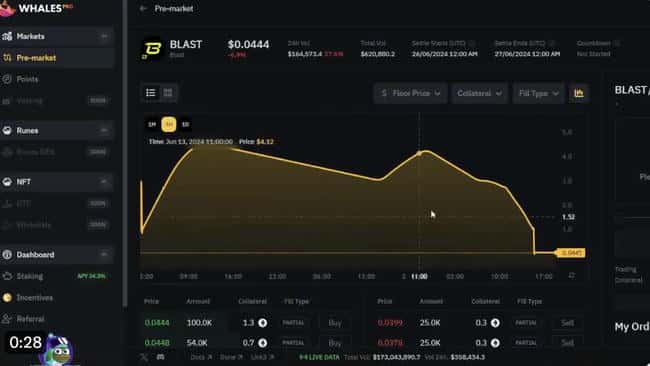This screenshot has height=366, width=650.
Task: Switch to grid view layout icon
Action: coord(168,92)
